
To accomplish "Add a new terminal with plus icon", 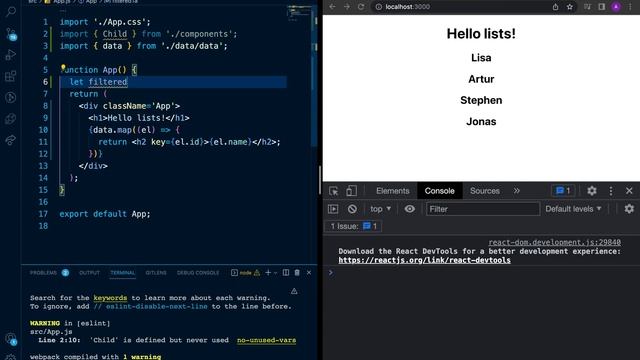I will click(268, 273).
